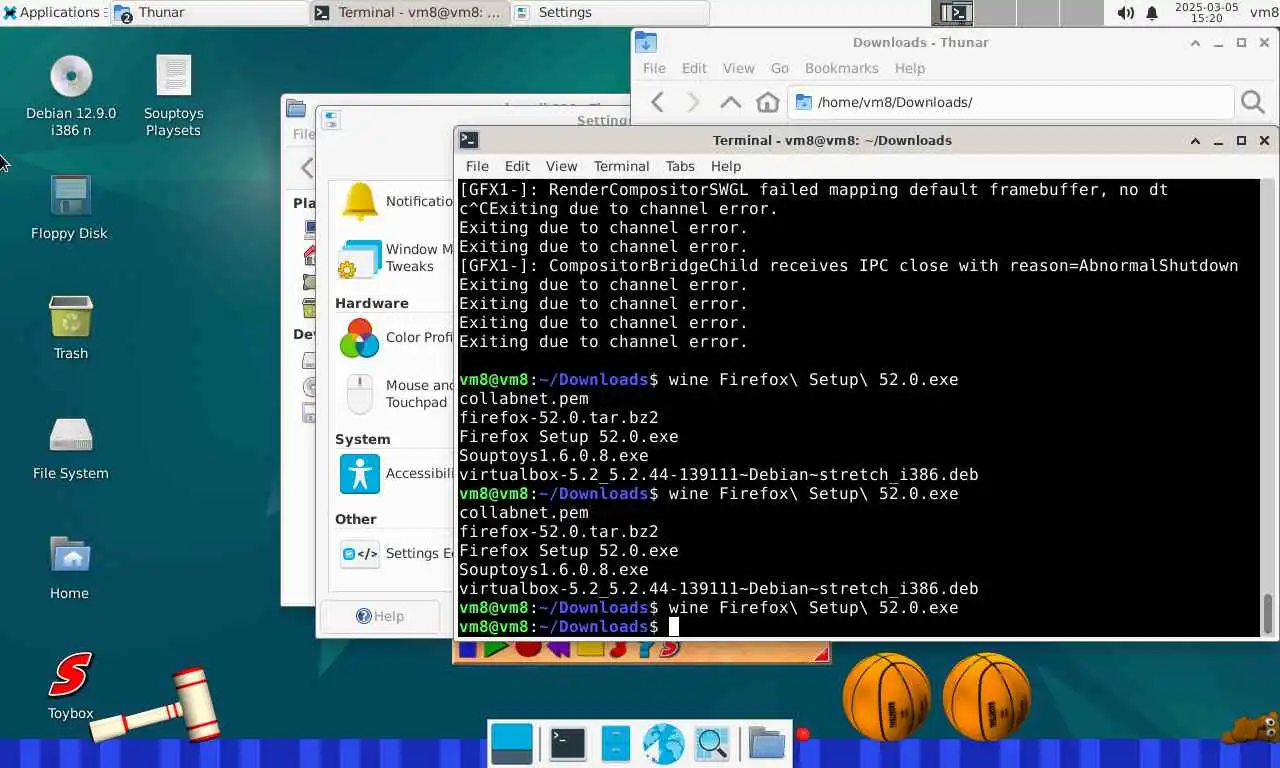Viewport: 1280px width, 768px height.
Task: Click the volume icon in the top panel
Action: [x=1125, y=13]
